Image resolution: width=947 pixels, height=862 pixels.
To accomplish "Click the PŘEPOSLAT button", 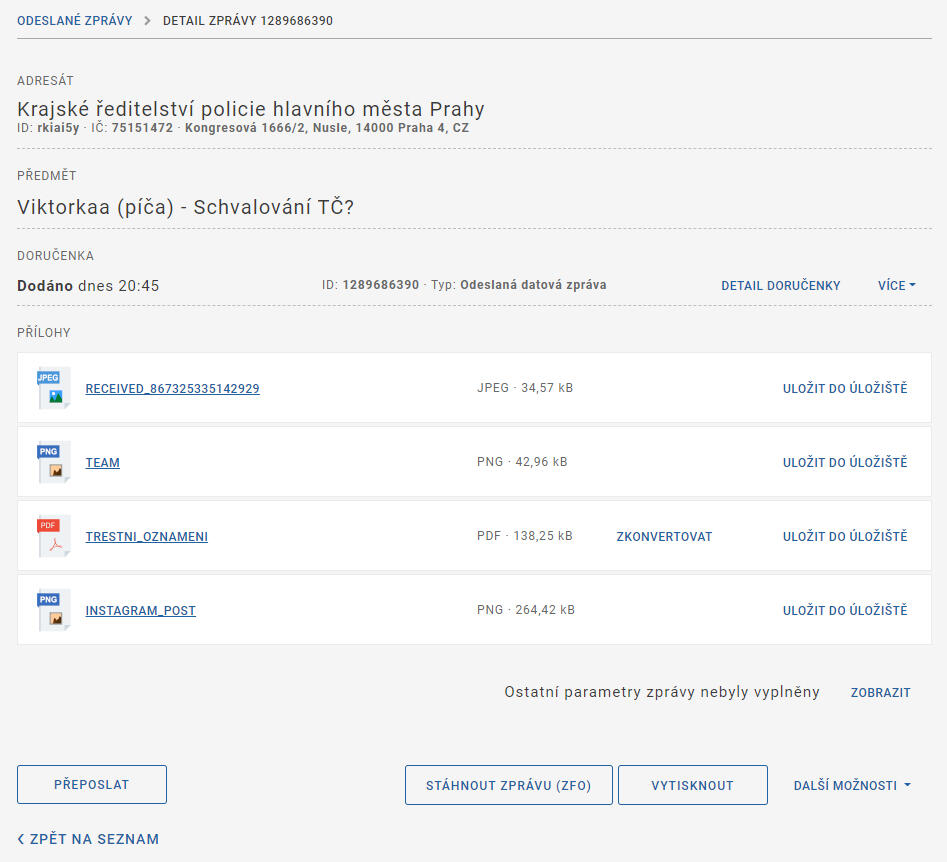I will coord(92,785).
